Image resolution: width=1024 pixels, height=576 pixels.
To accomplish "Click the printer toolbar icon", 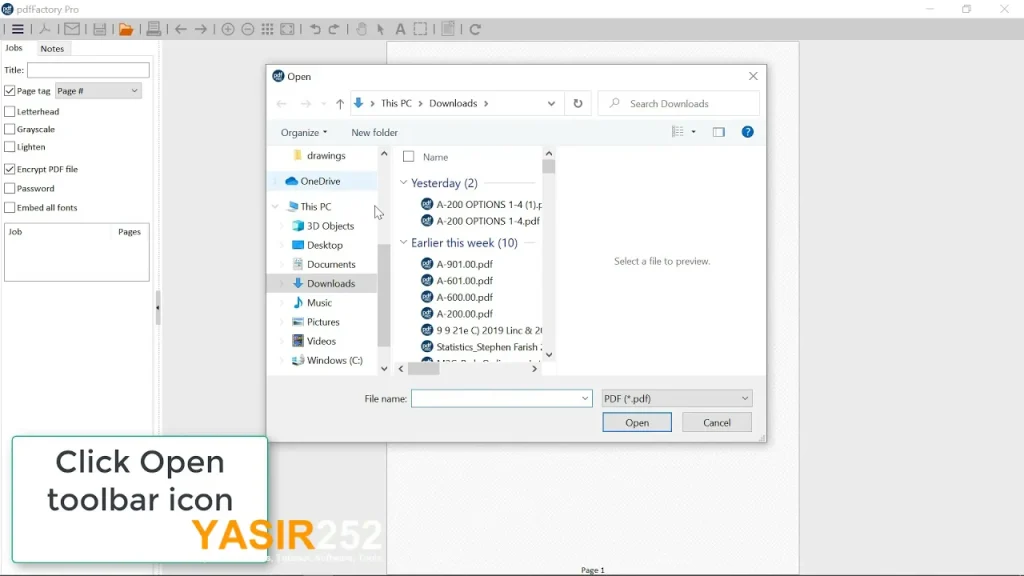I will [x=153, y=29].
